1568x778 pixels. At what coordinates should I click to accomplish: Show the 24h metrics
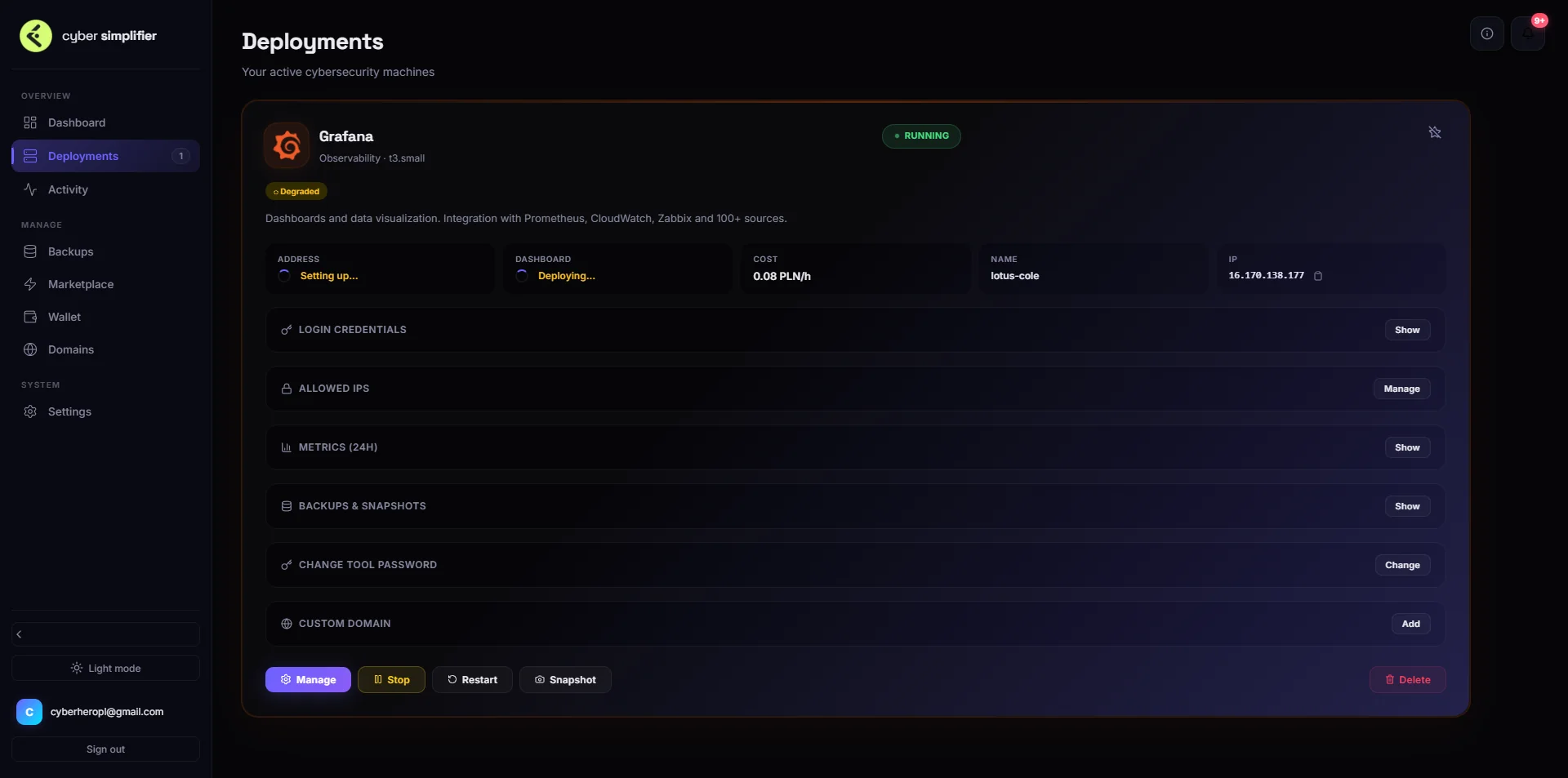(x=1407, y=447)
